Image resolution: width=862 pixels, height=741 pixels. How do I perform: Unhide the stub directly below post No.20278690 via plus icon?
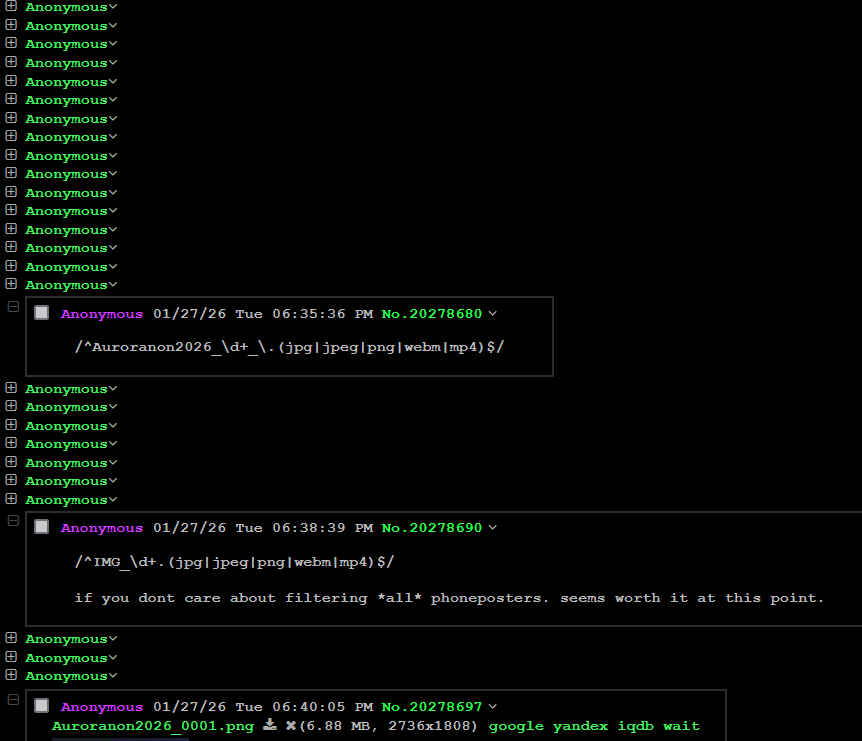point(11,638)
